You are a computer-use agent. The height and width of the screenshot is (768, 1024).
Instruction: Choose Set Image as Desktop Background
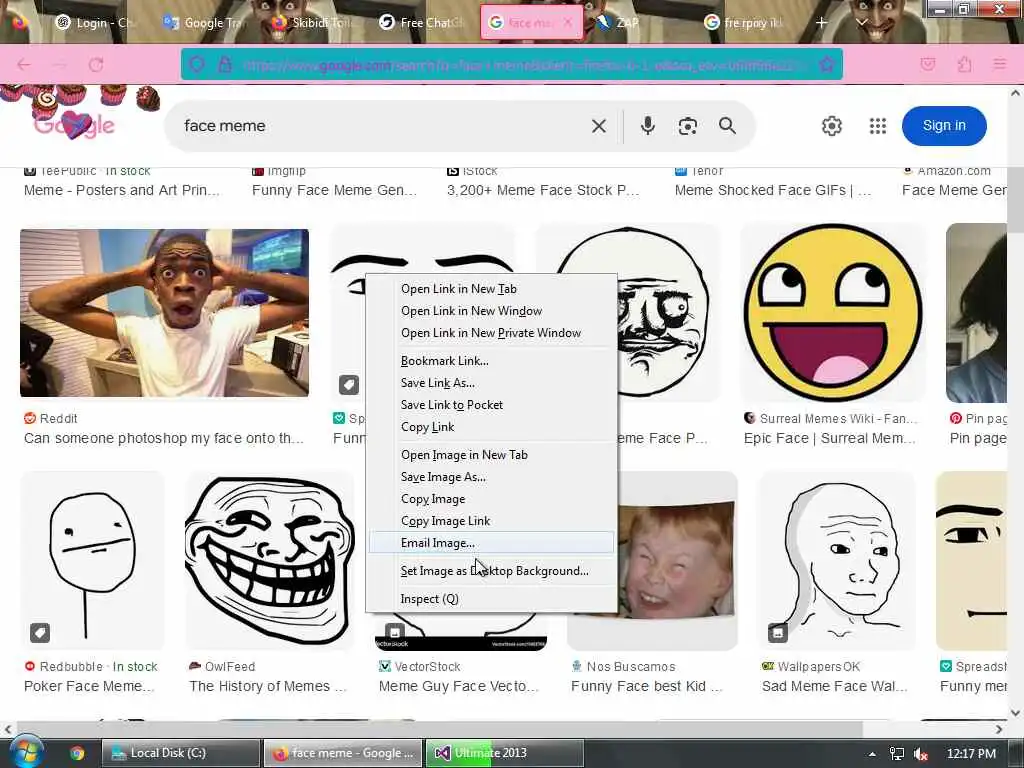[x=491, y=571]
